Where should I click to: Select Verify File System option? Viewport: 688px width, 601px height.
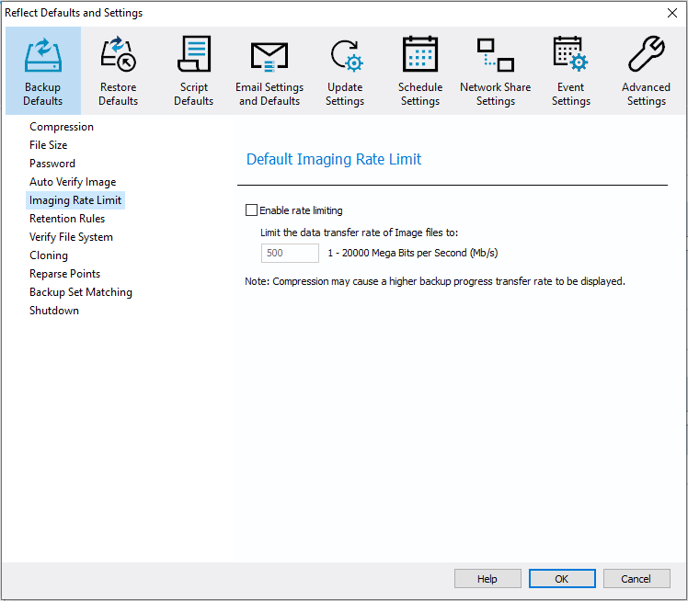[x=71, y=237]
